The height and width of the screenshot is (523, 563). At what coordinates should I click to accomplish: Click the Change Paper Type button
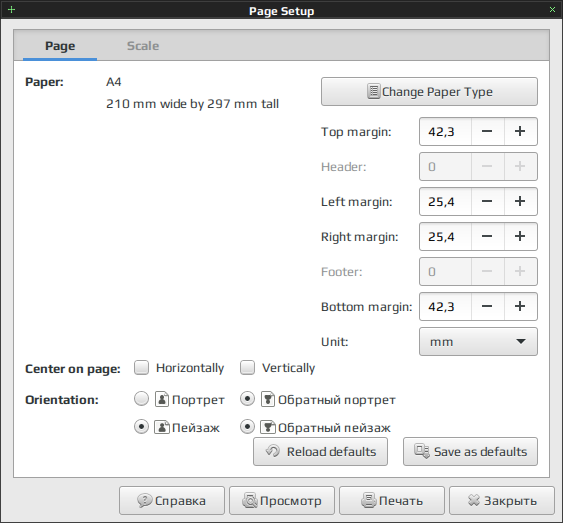pyautogui.click(x=429, y=92)
